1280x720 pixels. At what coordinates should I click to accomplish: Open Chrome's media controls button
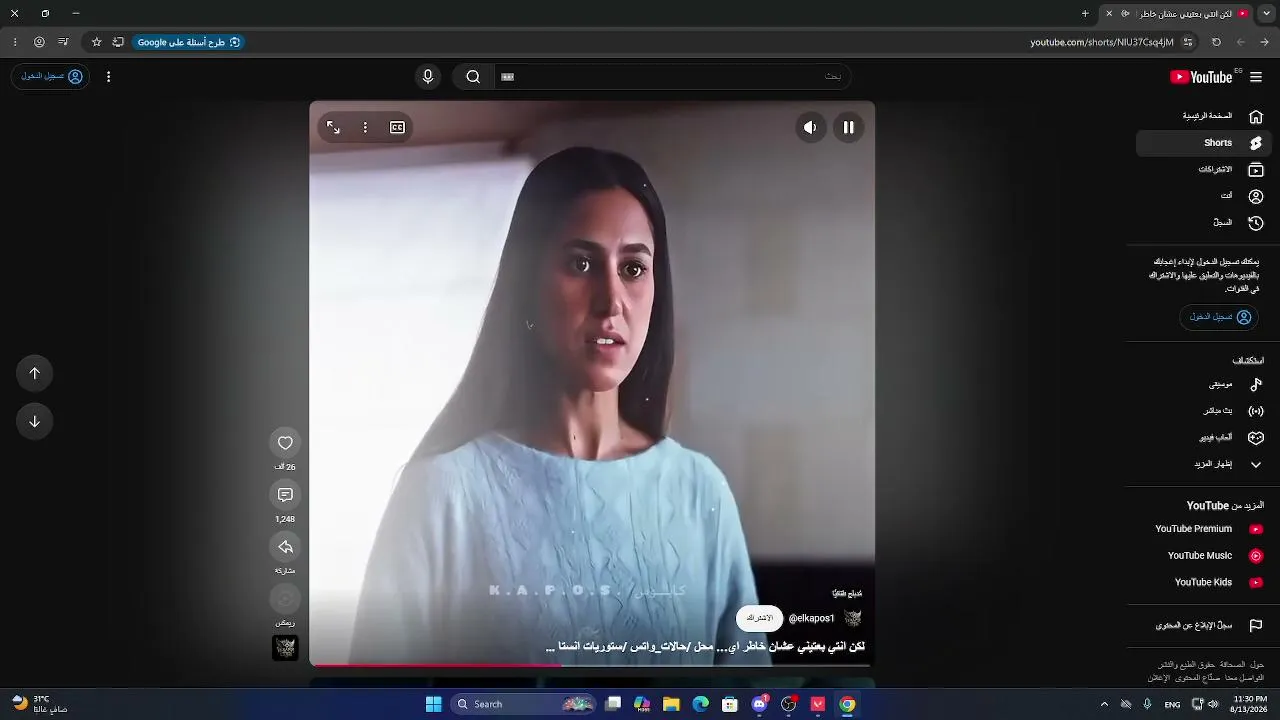coord(63,42)
